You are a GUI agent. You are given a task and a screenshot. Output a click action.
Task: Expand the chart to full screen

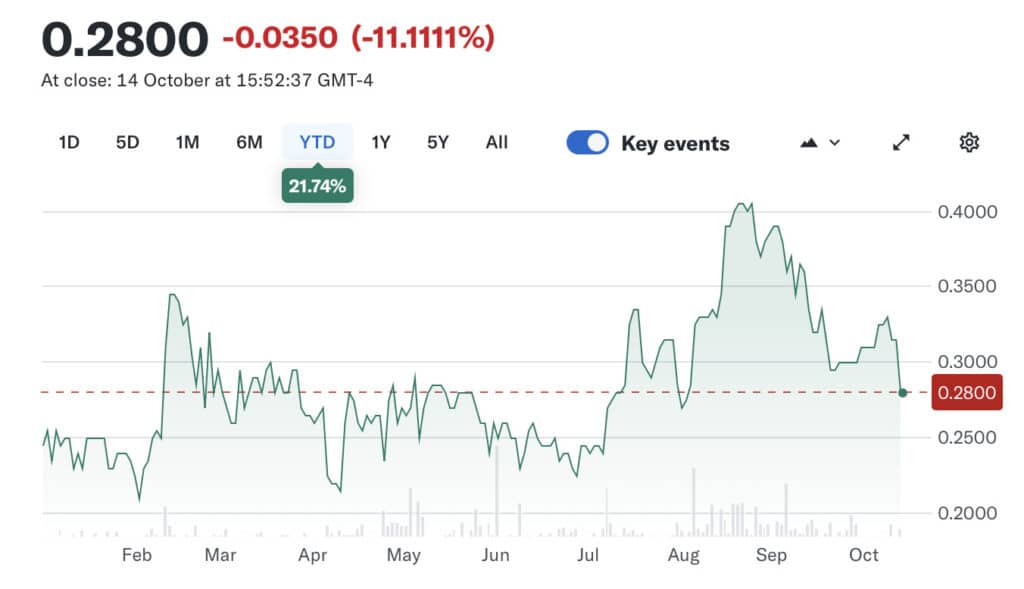[901, 143]
